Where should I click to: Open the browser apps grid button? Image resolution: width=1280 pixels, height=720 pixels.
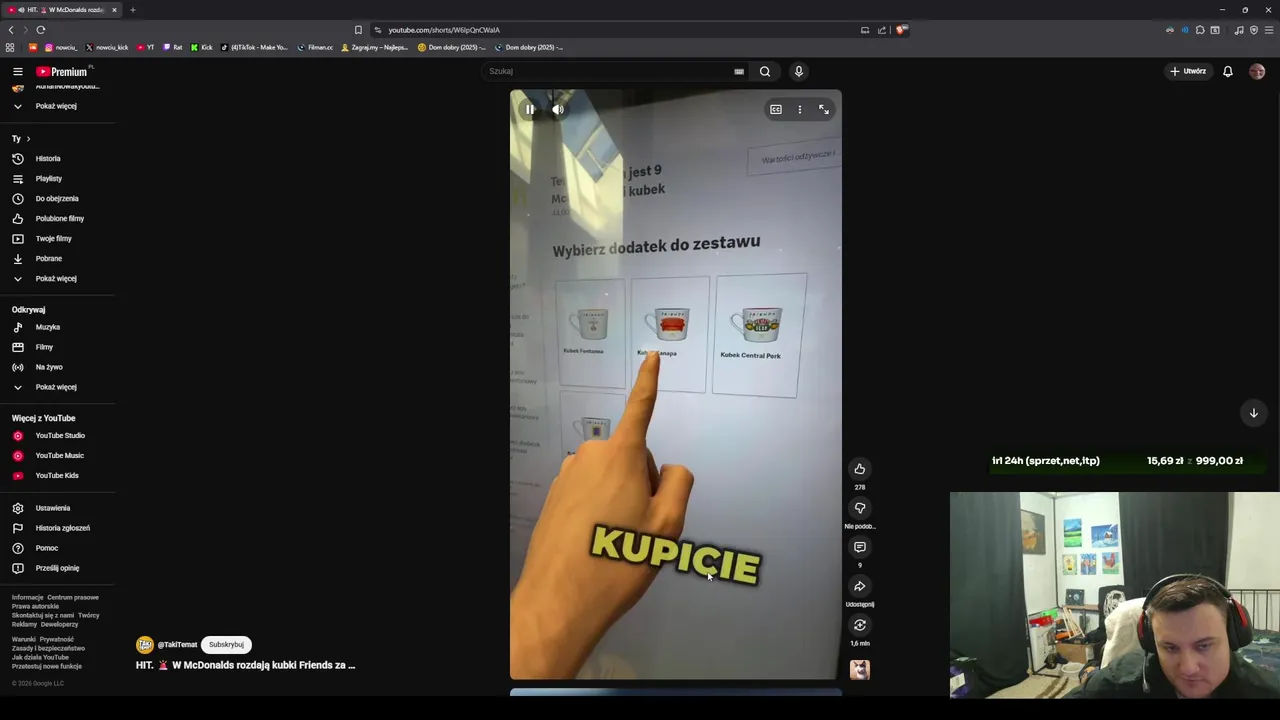tap(10, 47)
